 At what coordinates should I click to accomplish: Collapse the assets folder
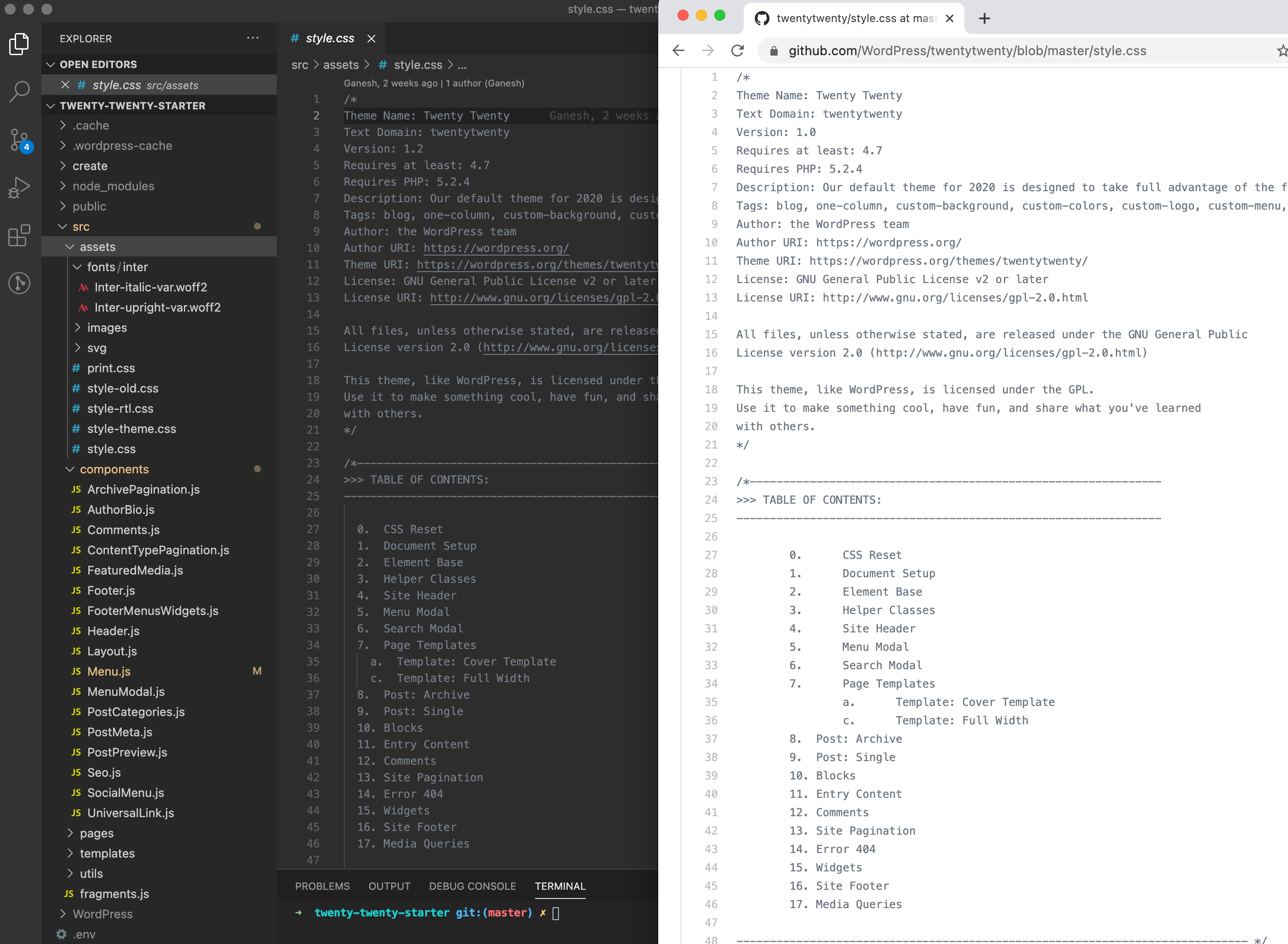(x=97, y=247)
